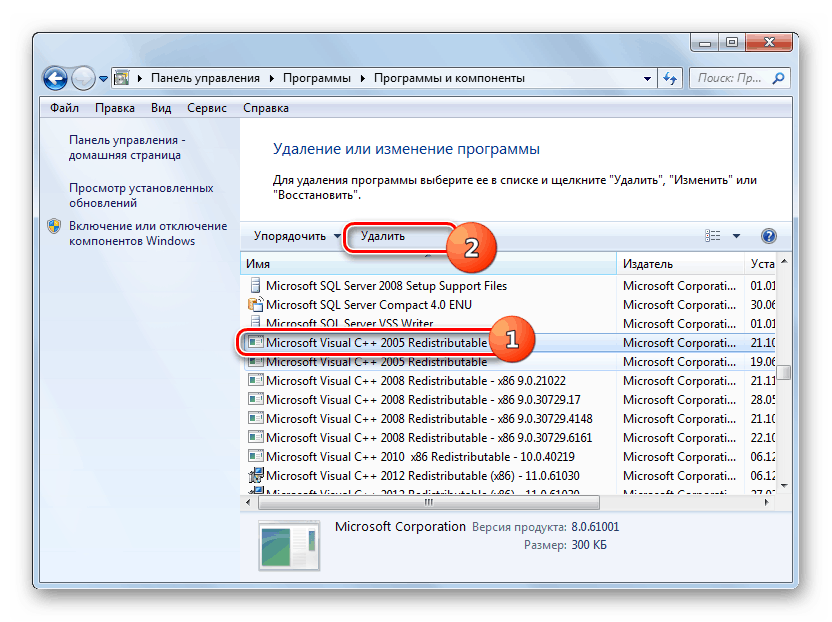
Task: Close the Programs and Components window
Action: click(769, 42)
